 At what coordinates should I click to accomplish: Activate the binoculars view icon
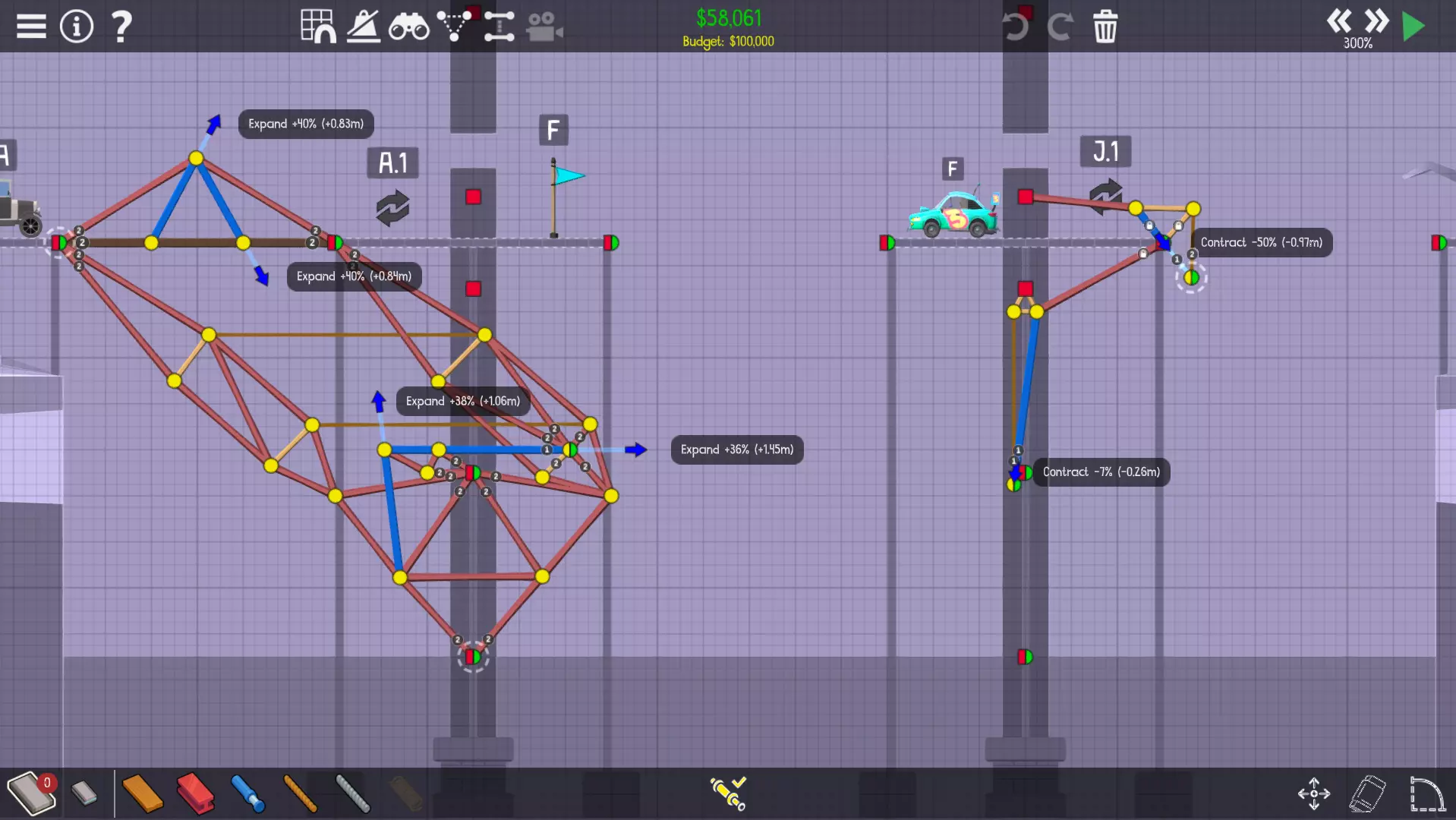(408, 27)
